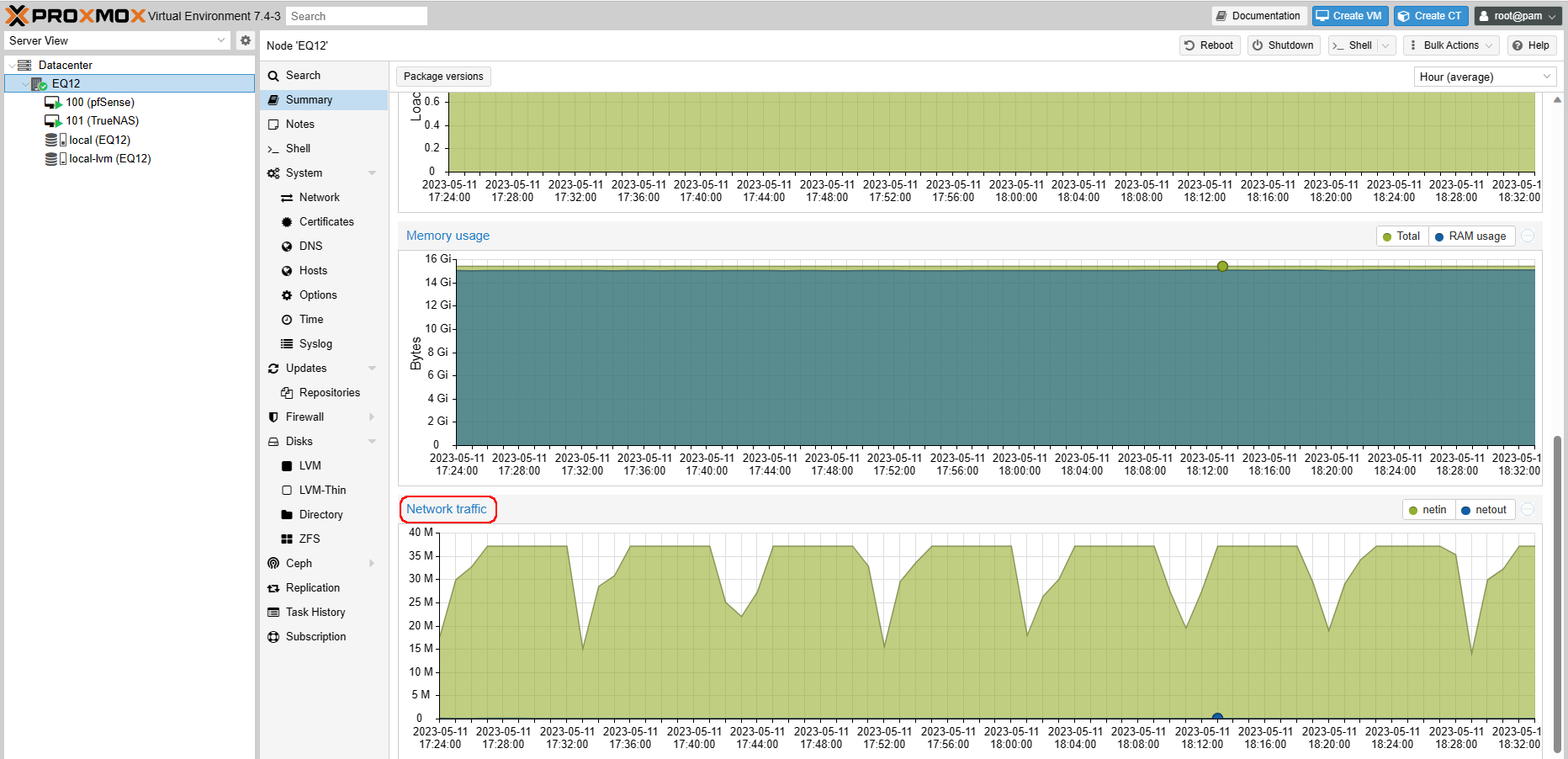The image size is (1568, 759).
Task: Select storage local (EQ12)
Action: (99, 140)
